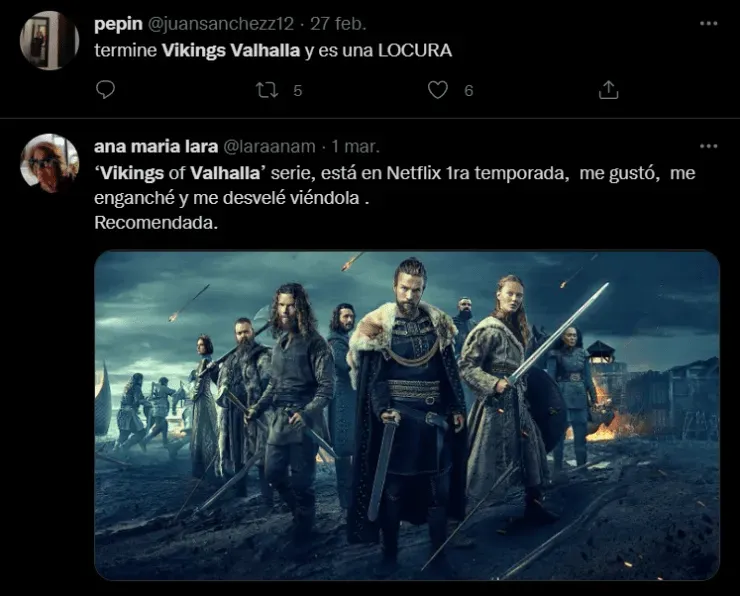
Task: Open ana maria lara's display name link
Action: pyautogui.click(x=156, y=146)
